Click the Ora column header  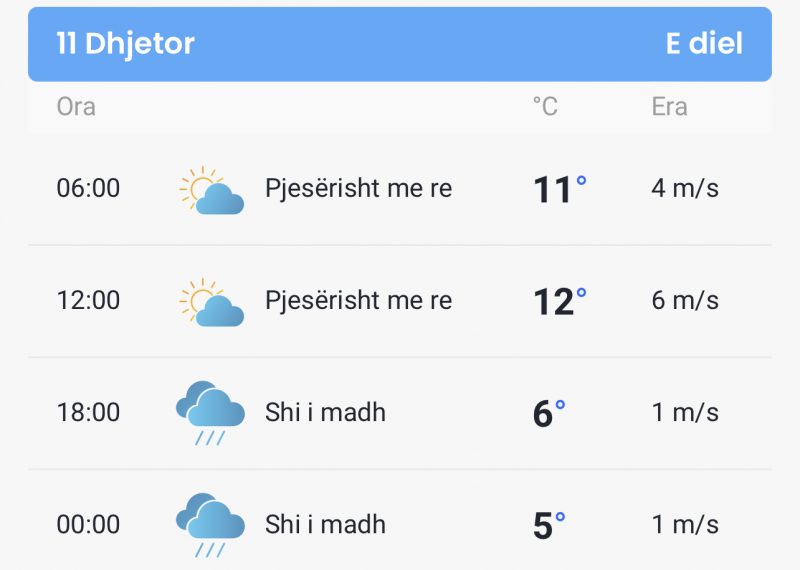[x=76, y=106]
